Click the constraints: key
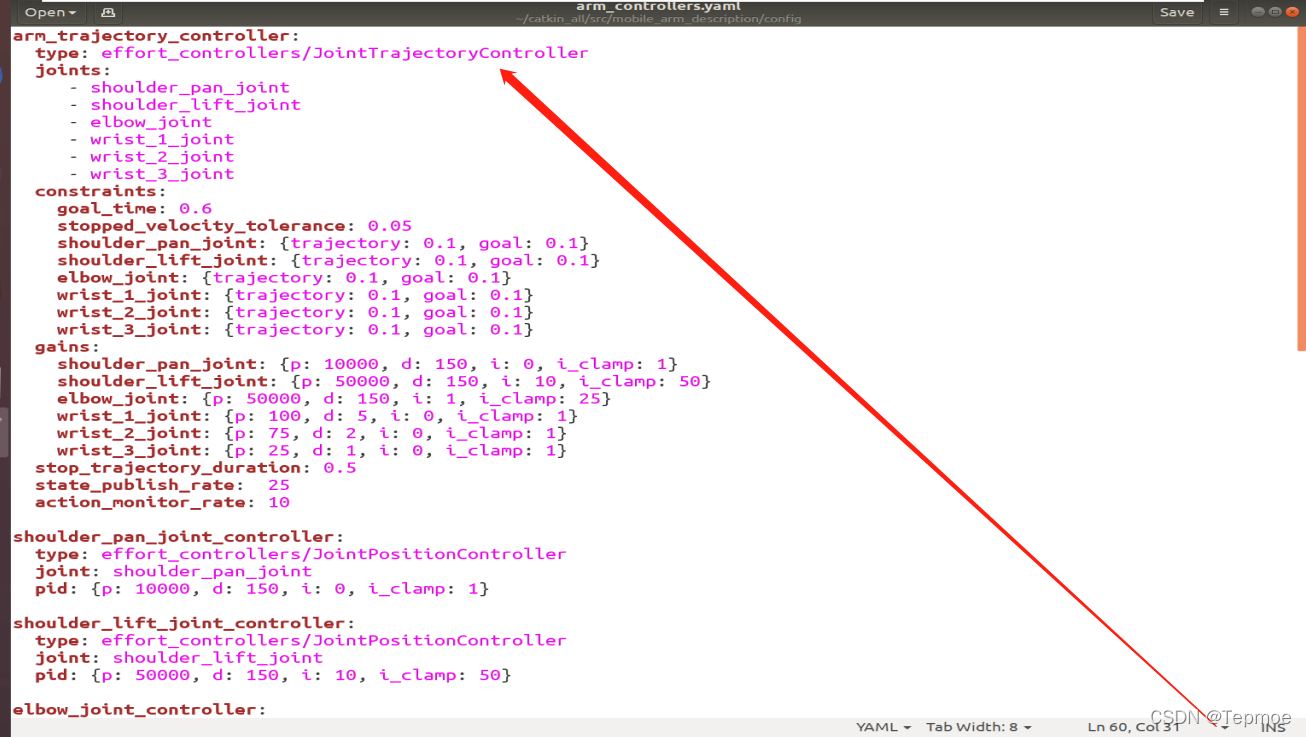 coord(101,191)
